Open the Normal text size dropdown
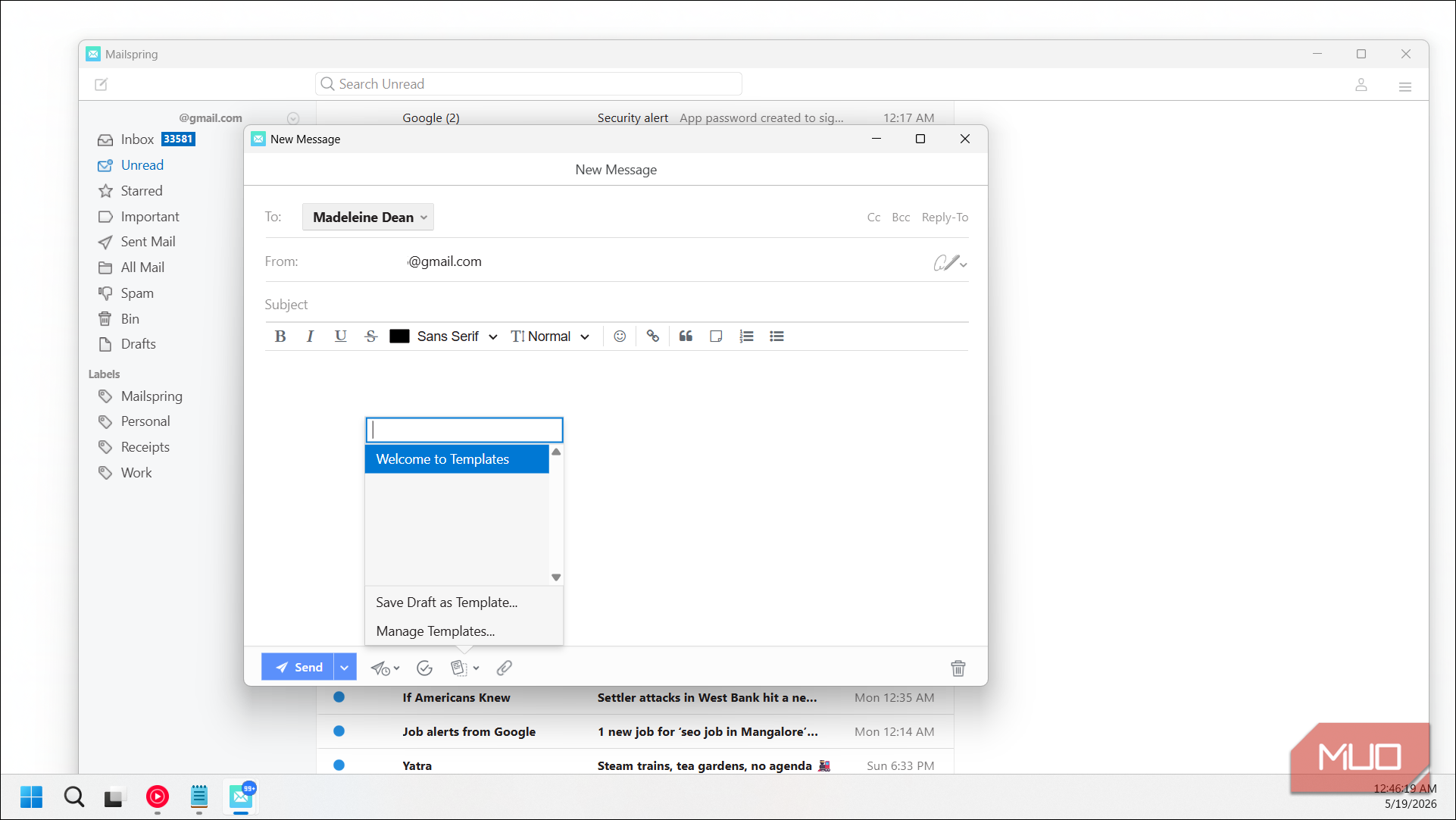1456x820 pixels. click(550, 336)
